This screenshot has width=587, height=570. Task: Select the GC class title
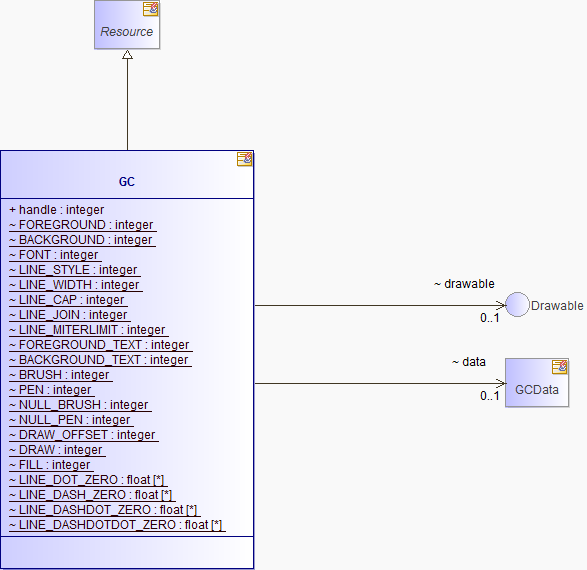tap(127, 182)
